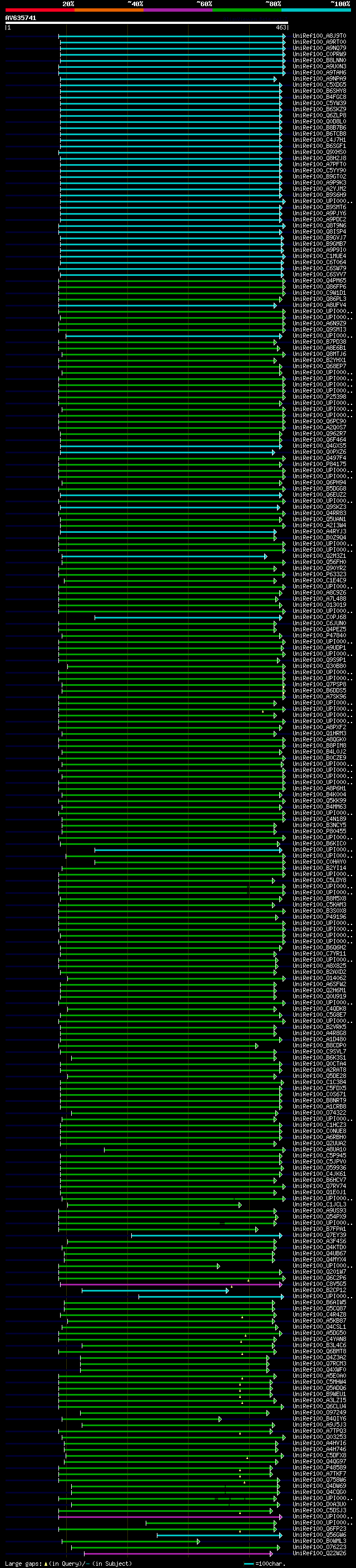This screenshot has height=1568, width=356.
Task: Click the red ~20% legend segment
Action: click(39, 10)
